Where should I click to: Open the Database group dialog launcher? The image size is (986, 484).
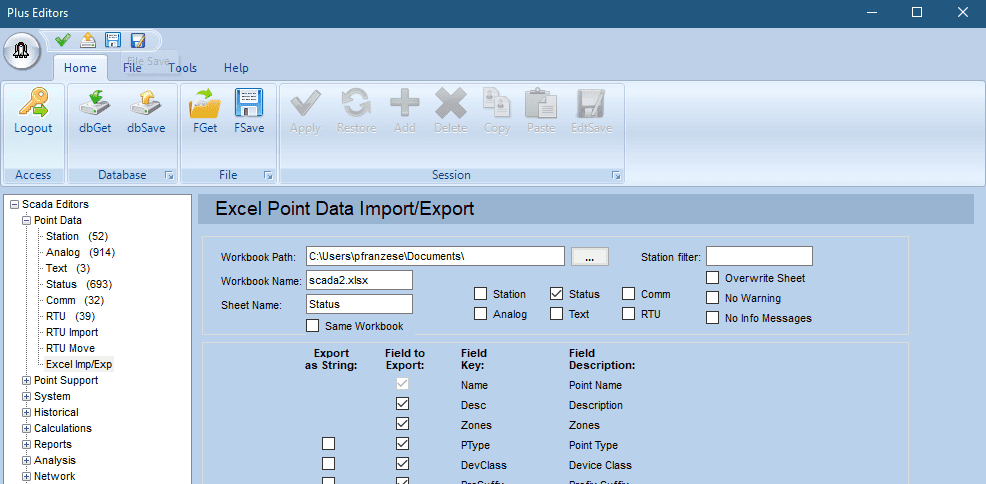(x=169, y=176)
